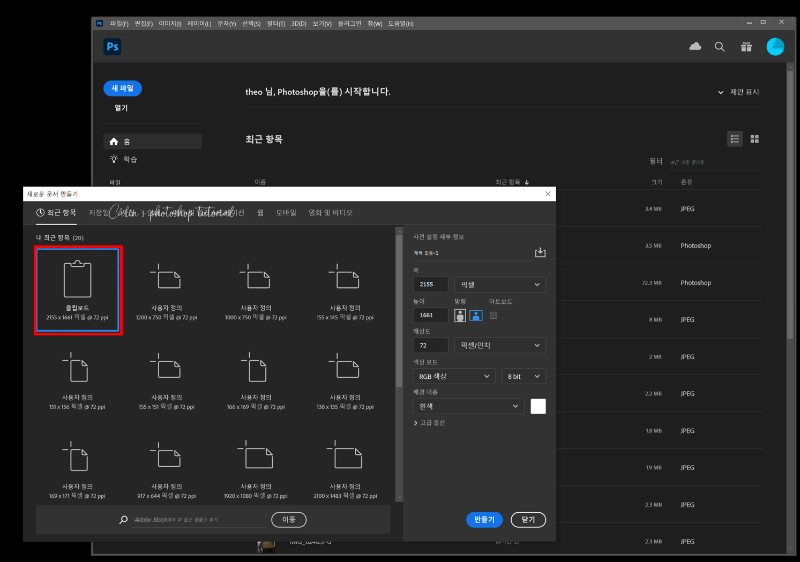The height and width of the screenshot is (562, 800).
Task: Switch to the 영화 및 비디오 tab
Action: 330,213
